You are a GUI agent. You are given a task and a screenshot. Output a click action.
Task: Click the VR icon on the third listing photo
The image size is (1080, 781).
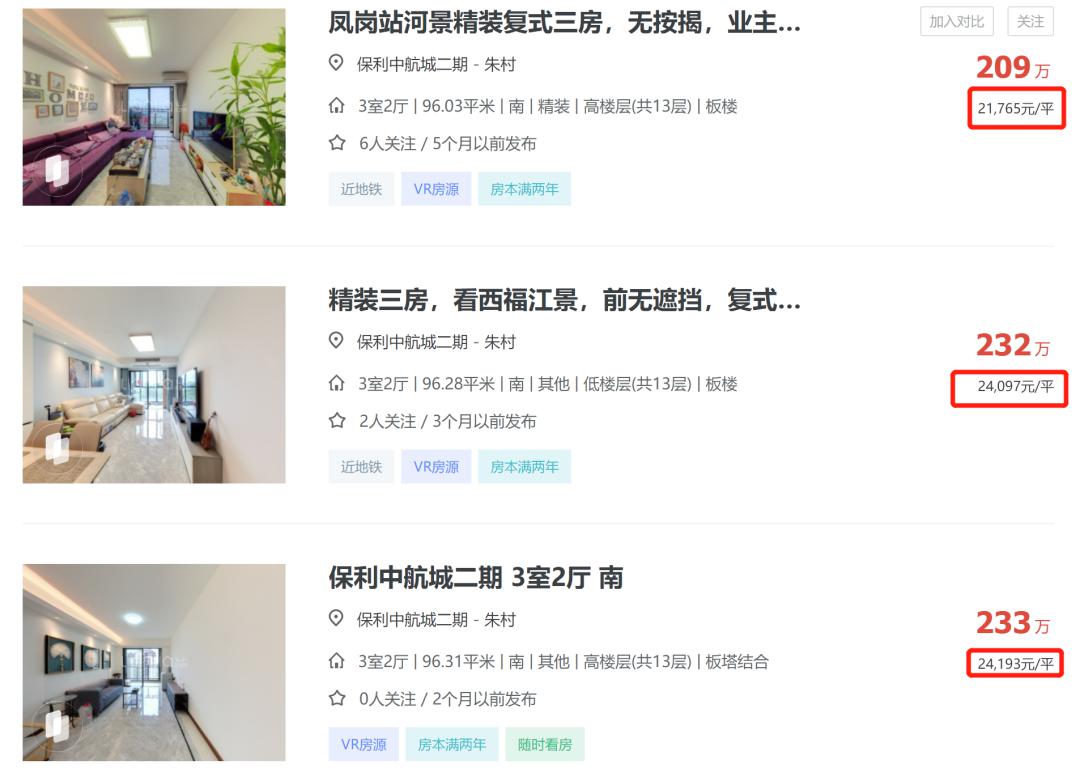point(56,725)
